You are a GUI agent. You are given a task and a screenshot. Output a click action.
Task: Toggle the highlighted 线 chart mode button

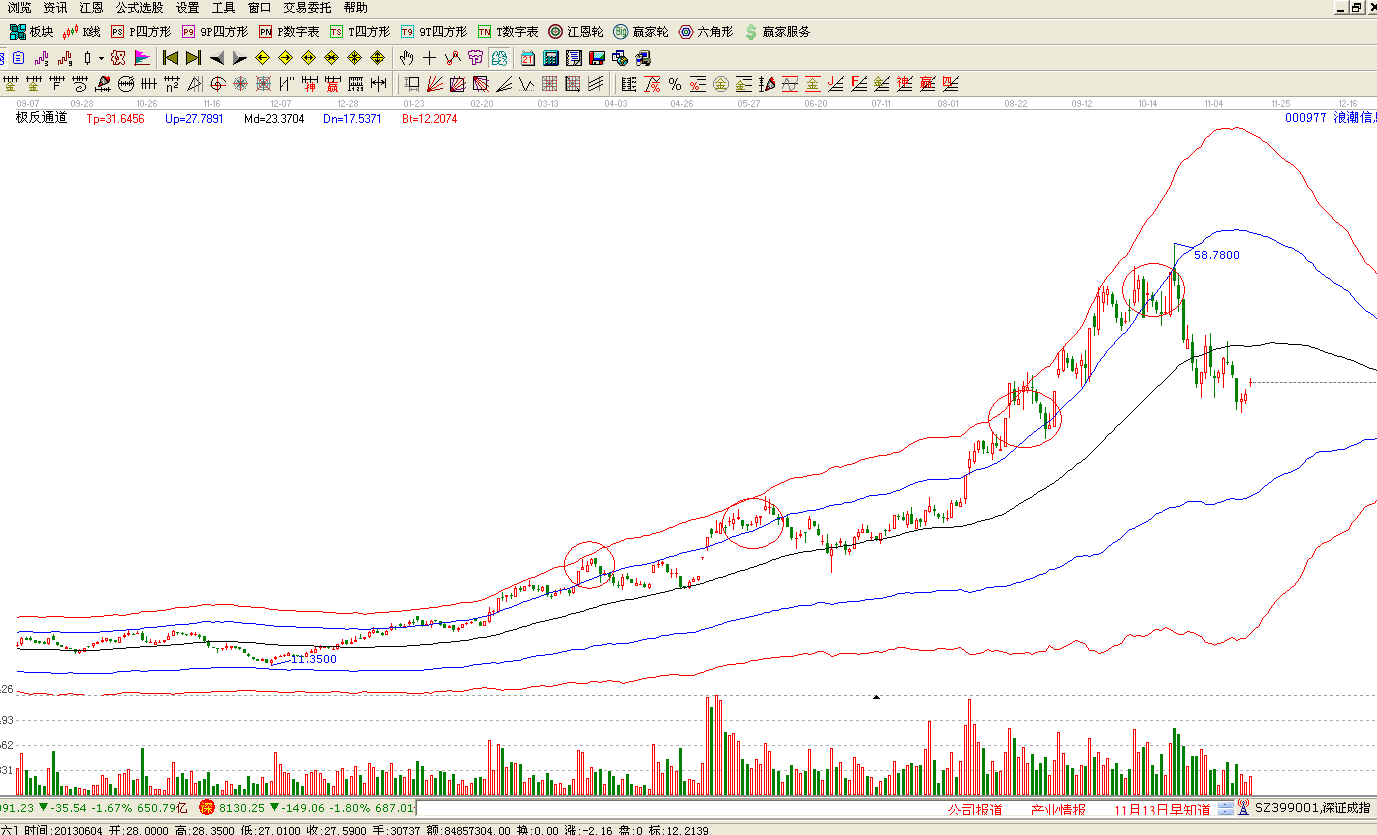(498, 58)
